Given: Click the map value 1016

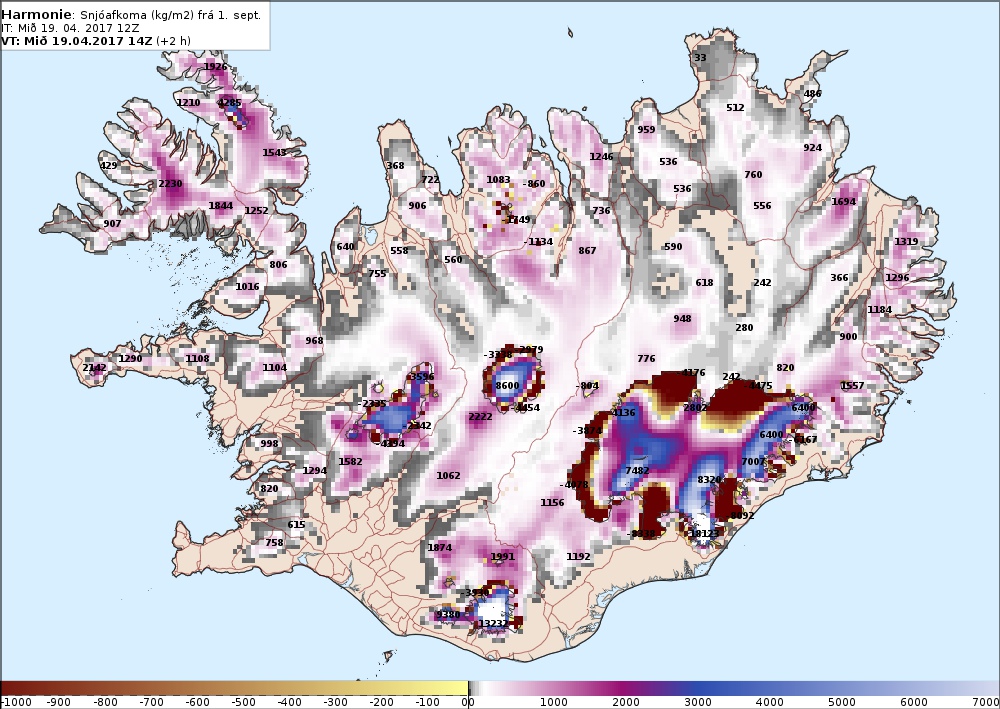Looking at the screenshot, I should (247, 286).
